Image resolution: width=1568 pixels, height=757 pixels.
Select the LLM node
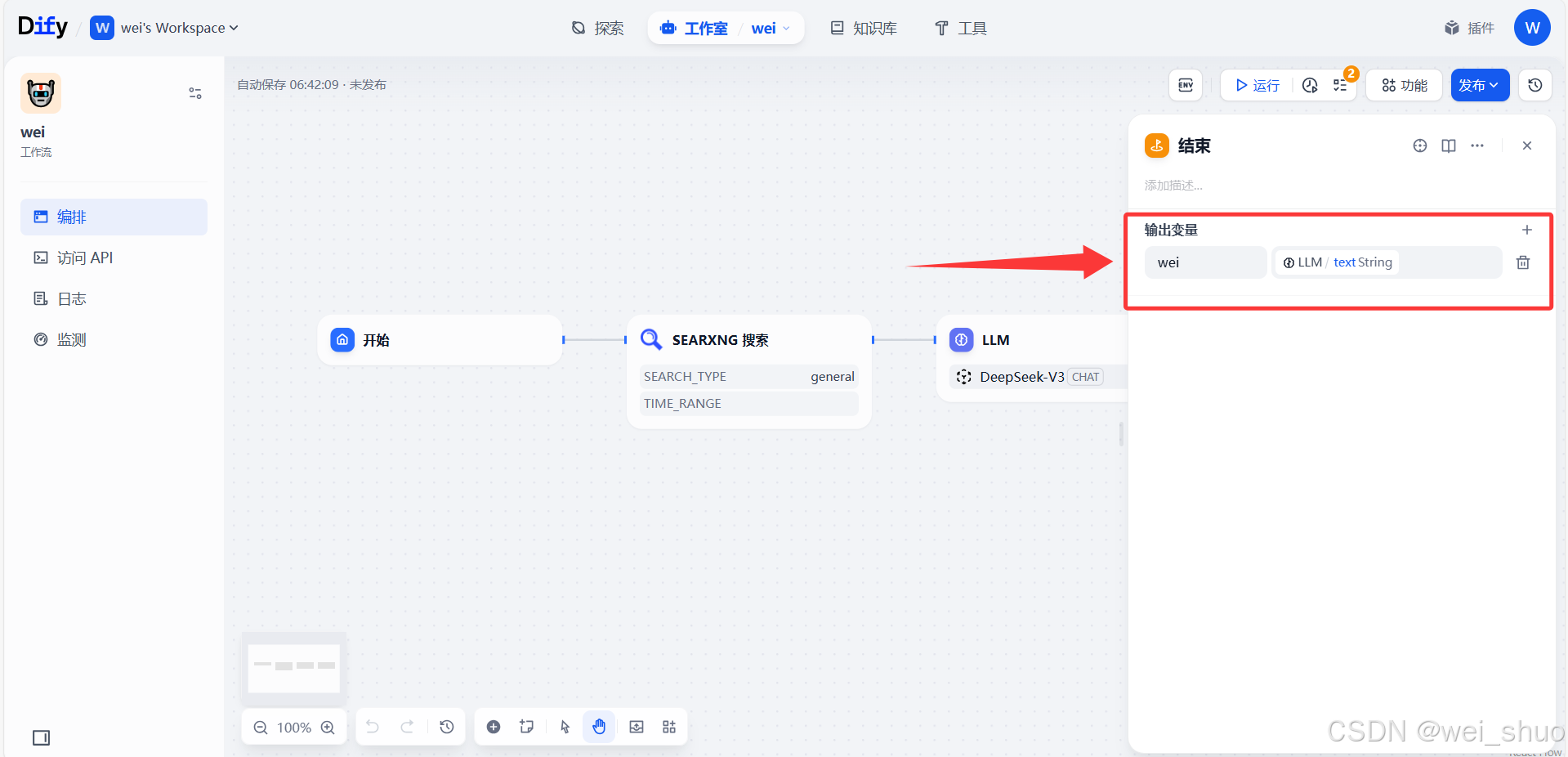point(1032,358)
